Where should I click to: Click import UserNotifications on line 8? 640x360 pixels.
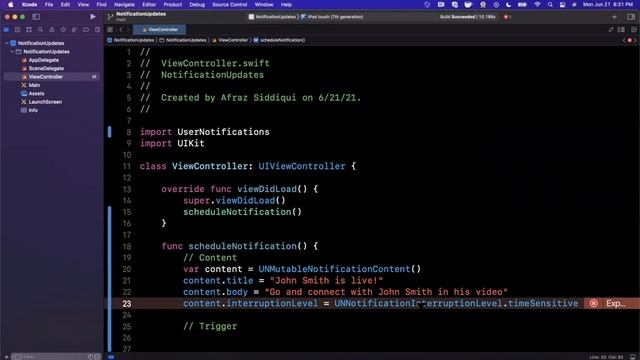(204, 132)
